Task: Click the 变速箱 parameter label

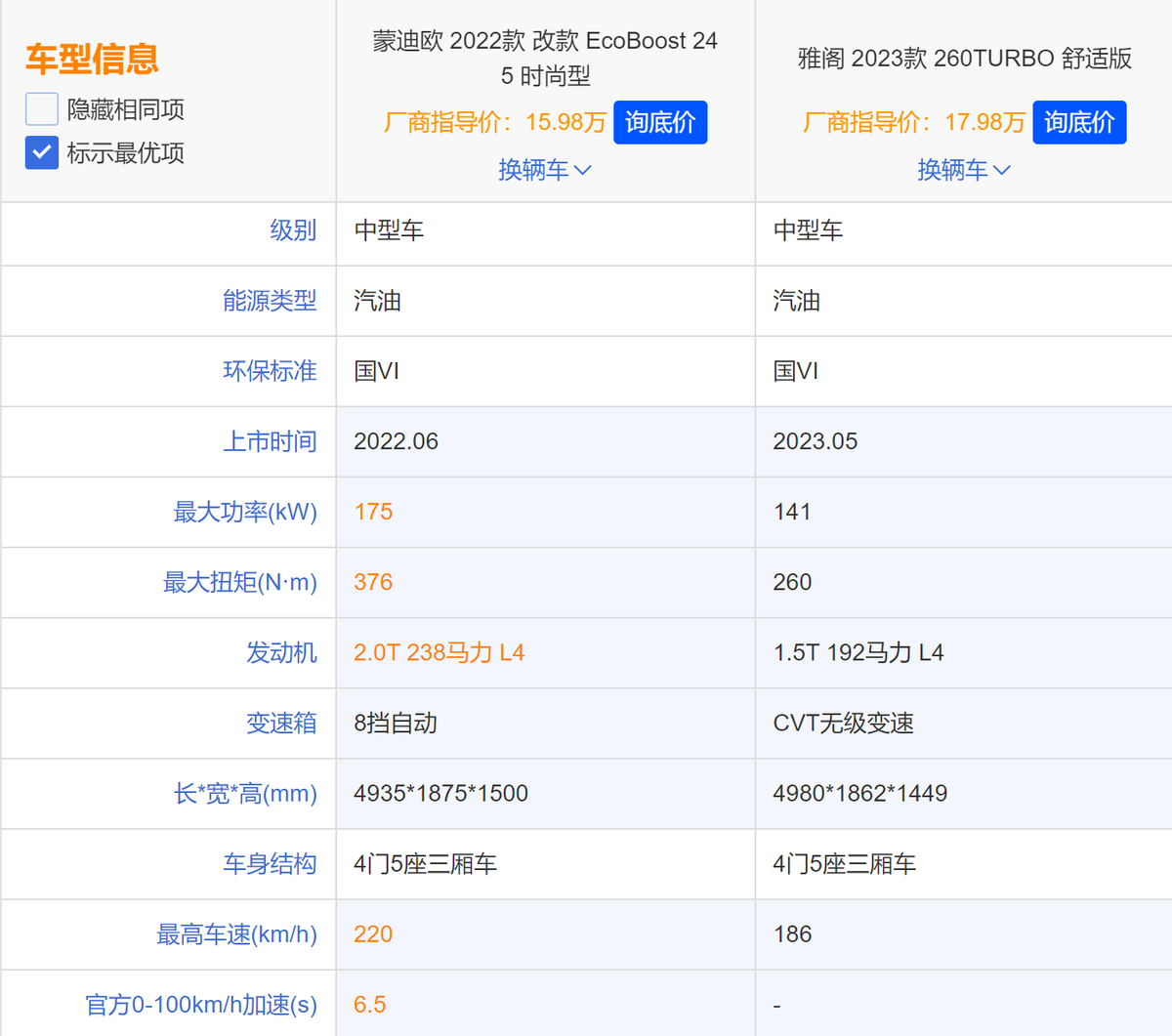Action: click(281, 723)
